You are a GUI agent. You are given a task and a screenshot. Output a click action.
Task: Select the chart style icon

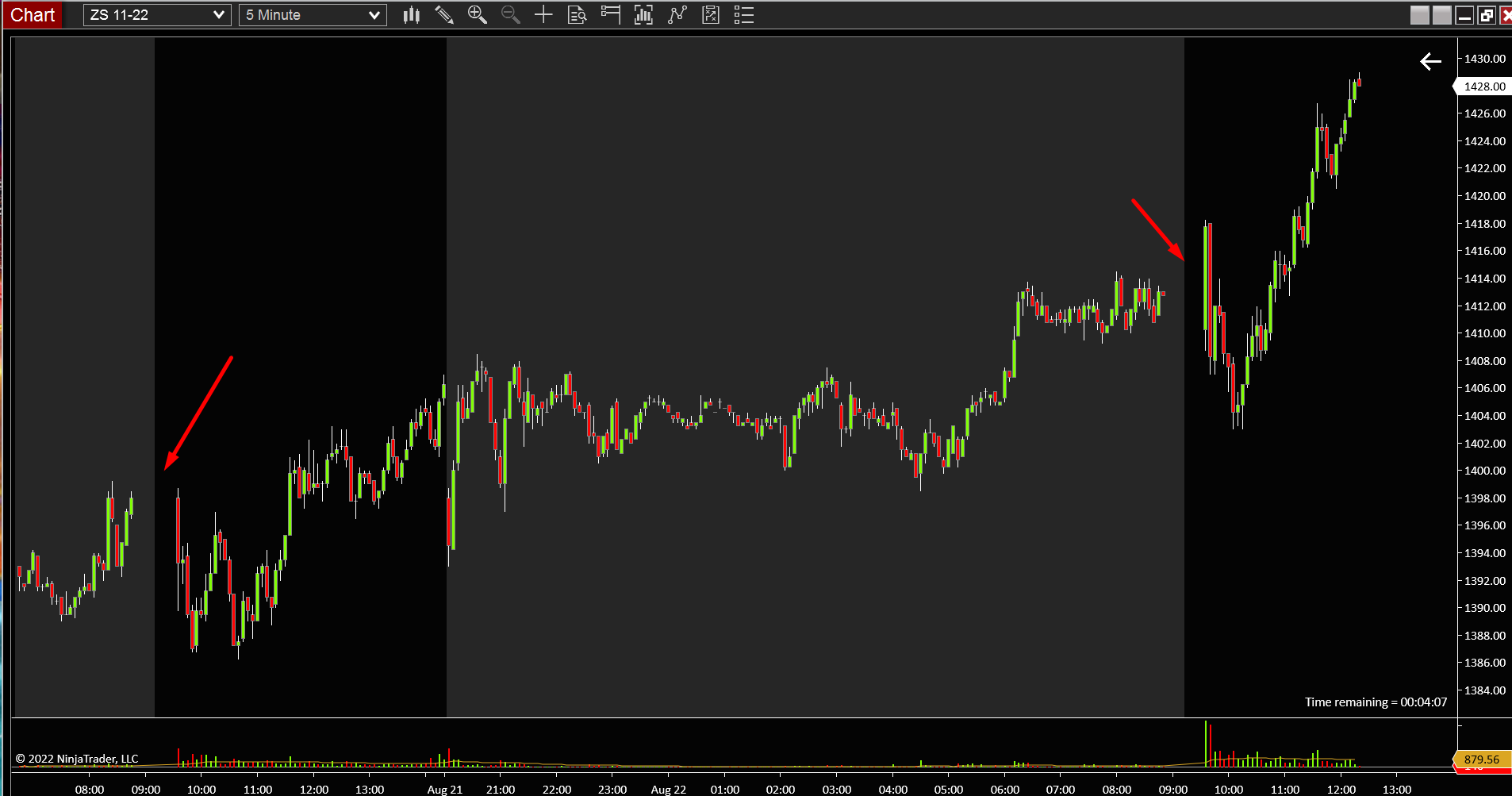pyautogui.click(x=411, y=14)
